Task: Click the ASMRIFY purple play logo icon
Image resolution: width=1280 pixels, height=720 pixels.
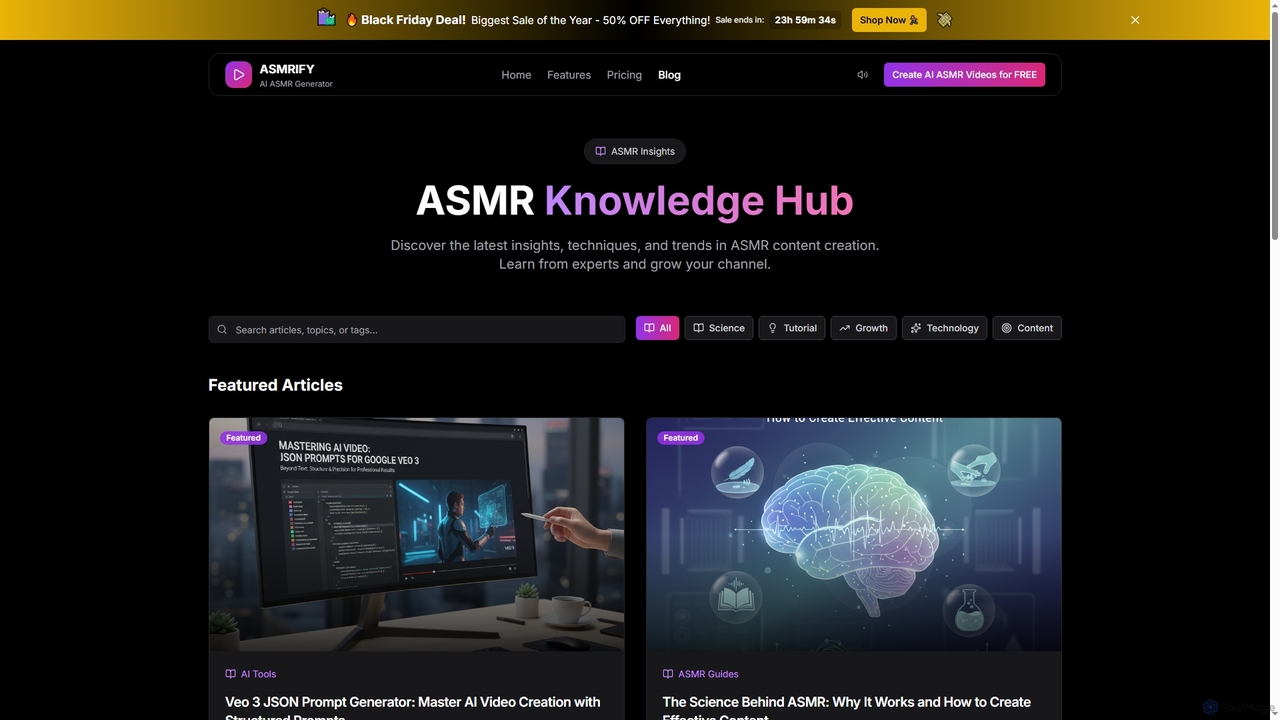Action: coord(238,75)
